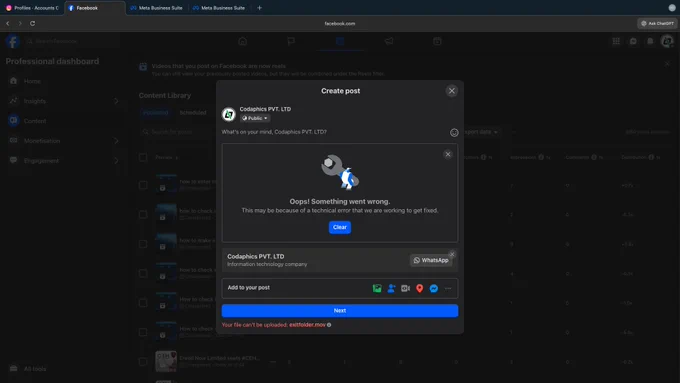680x383 pixels.
Task: Open Ask ChatGPT button
Action: (657, 23)
